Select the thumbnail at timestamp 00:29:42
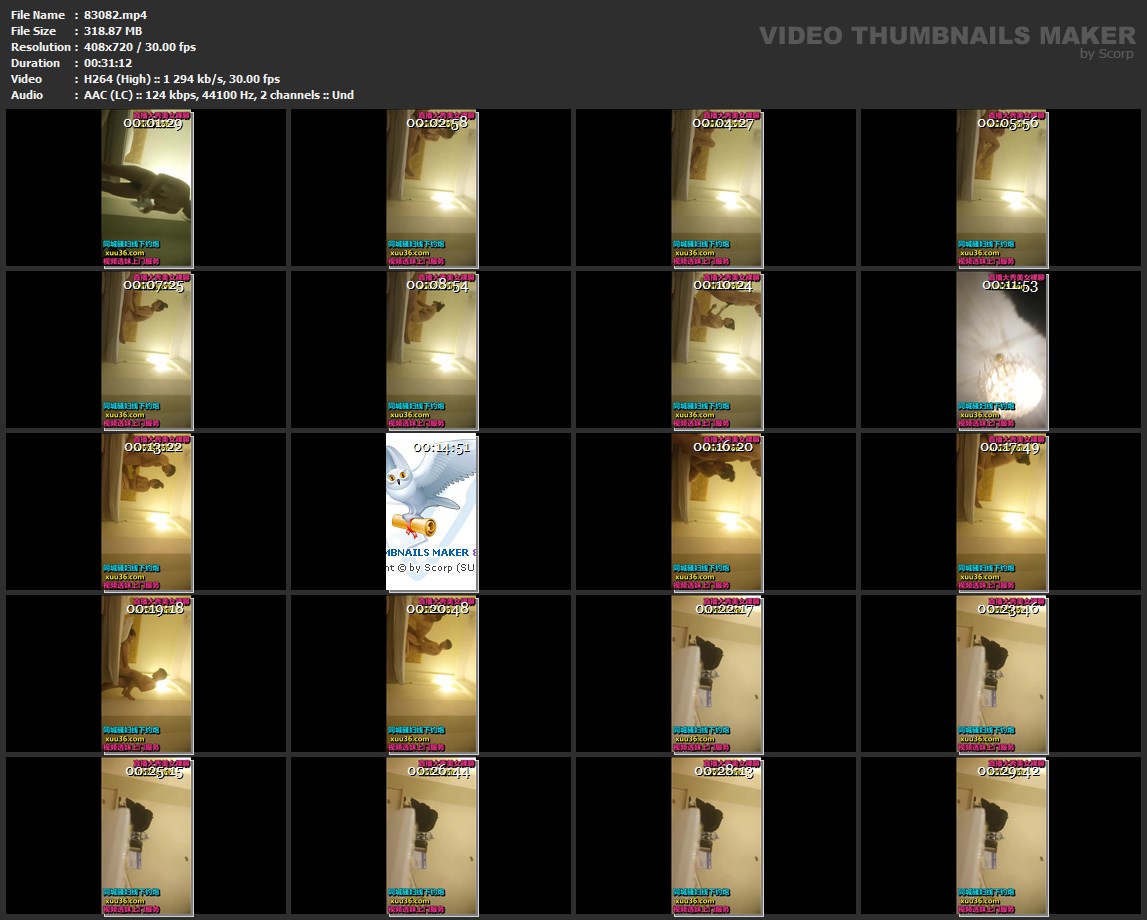The image size is (1147, 920). [x=1001, y=837]
